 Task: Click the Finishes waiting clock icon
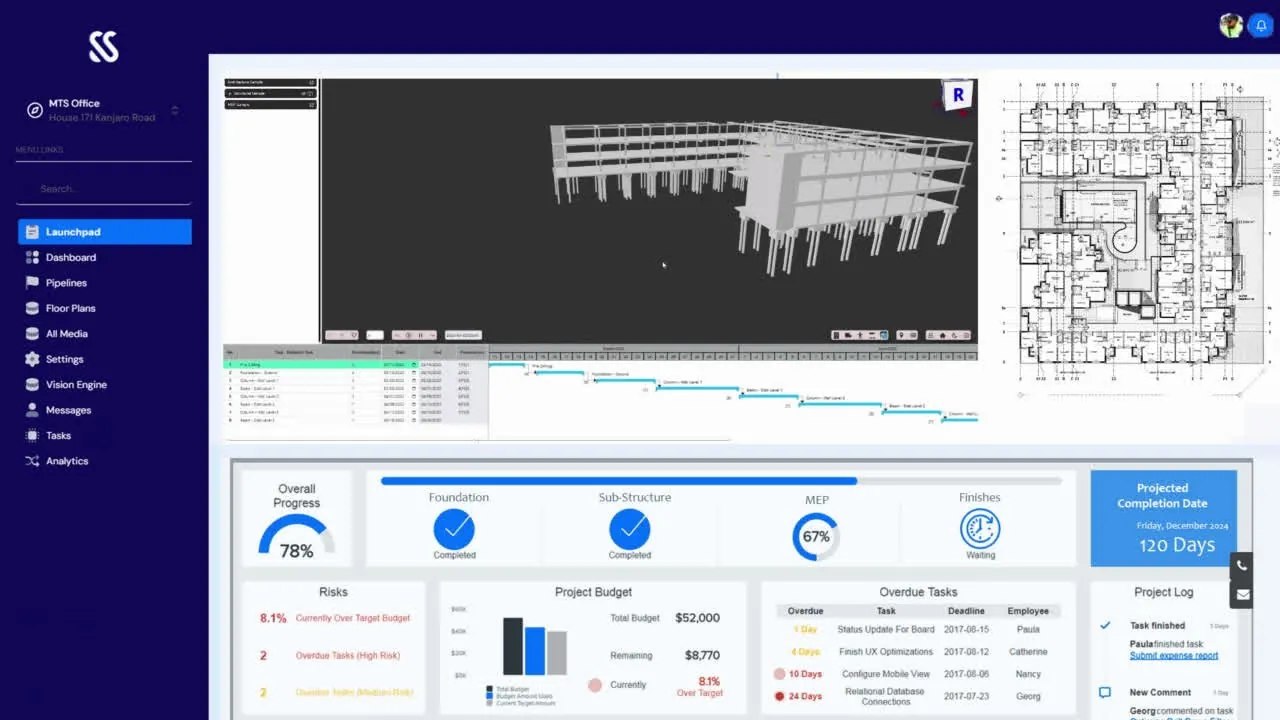coord(980,529)
